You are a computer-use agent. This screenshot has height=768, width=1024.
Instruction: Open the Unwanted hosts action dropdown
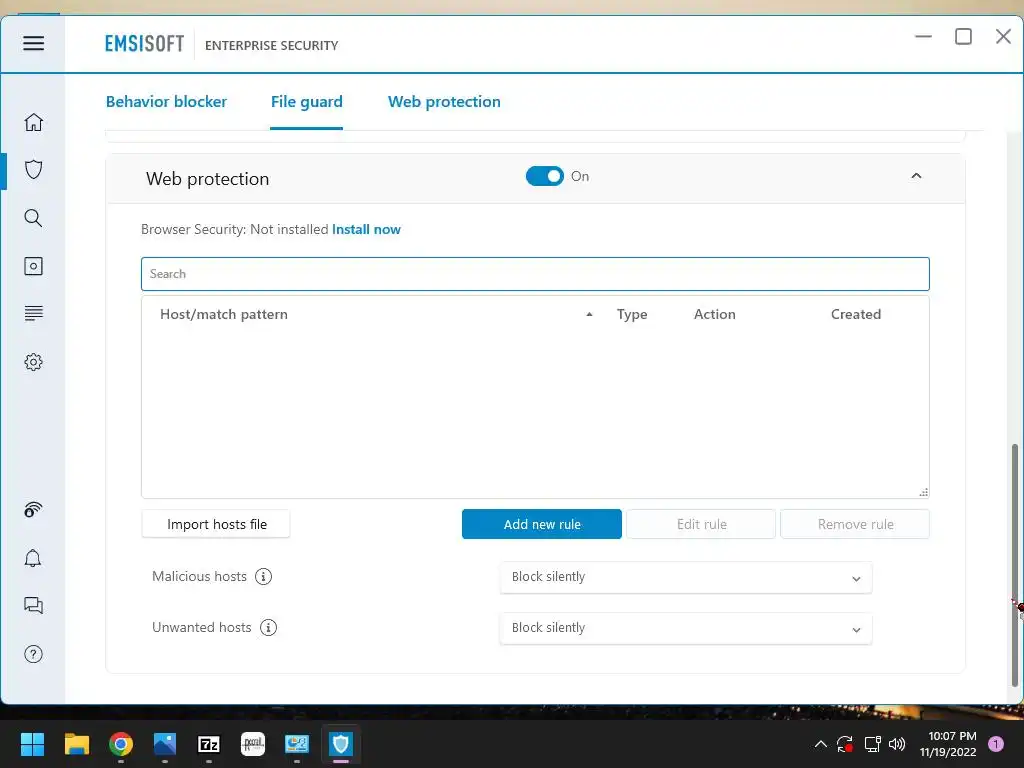[686, 628]
